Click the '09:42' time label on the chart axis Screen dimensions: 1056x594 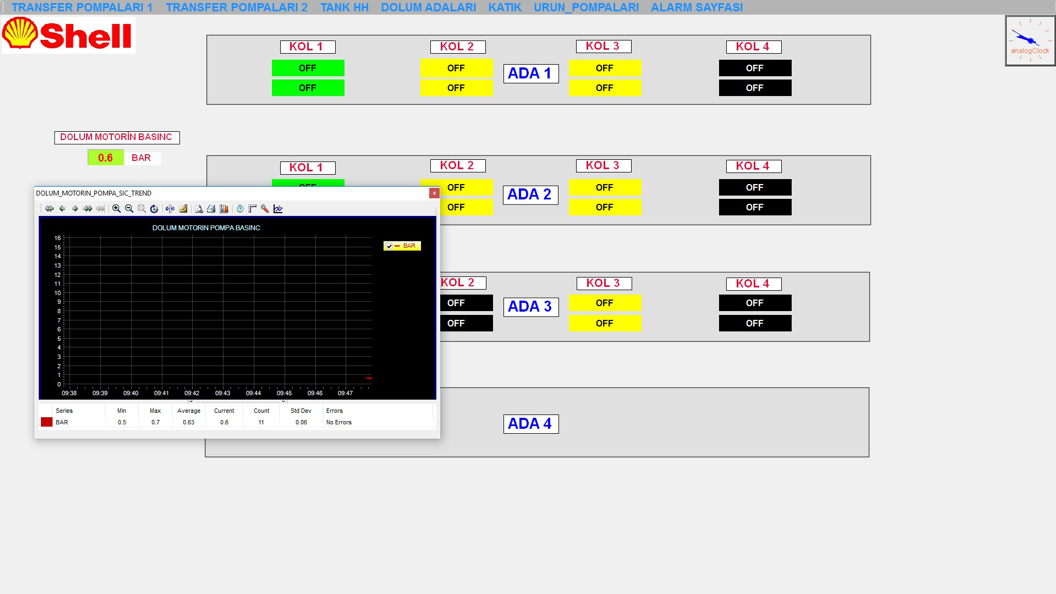pyautogui.click(x=192, y=393)
